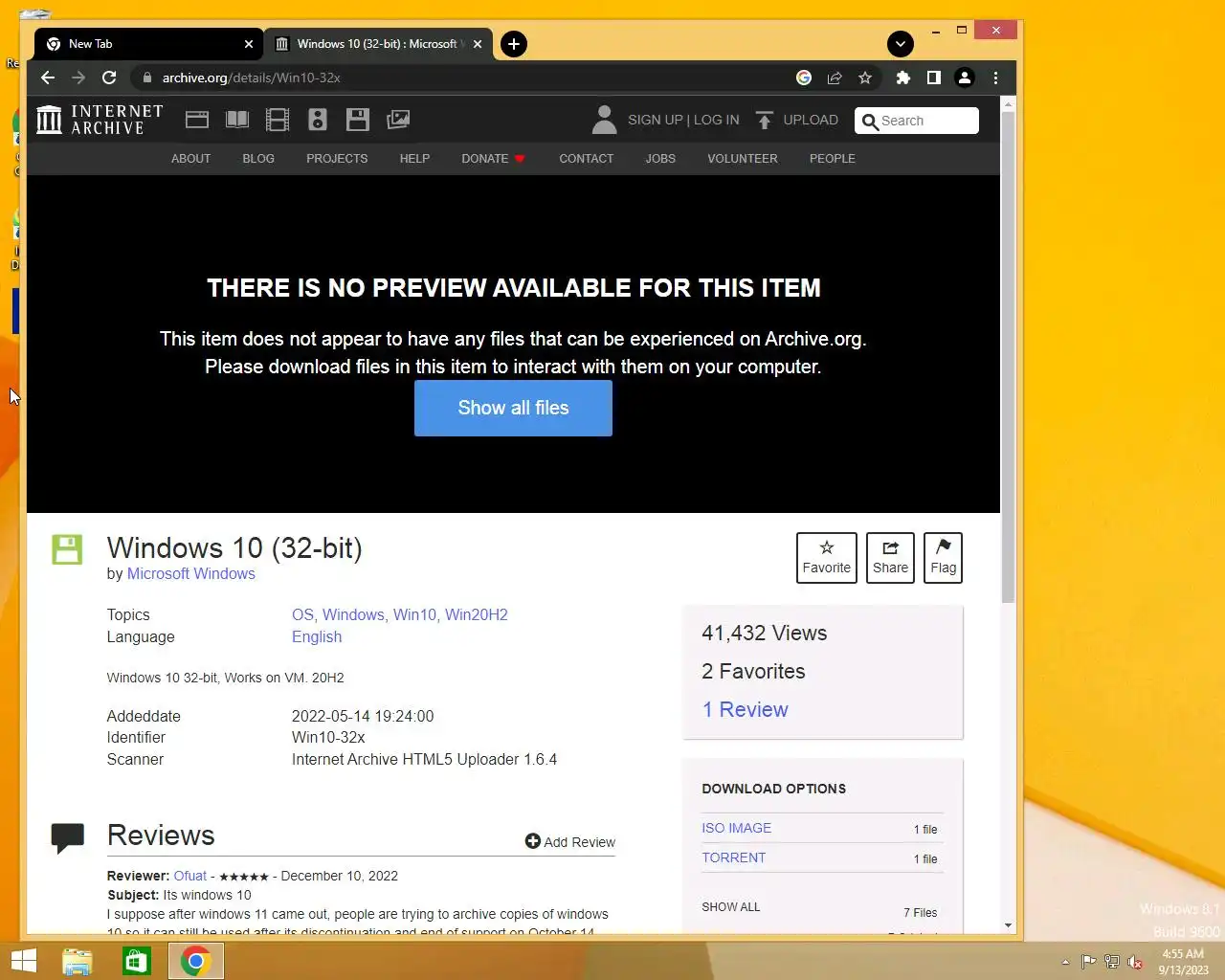Click the muted volume tray icon

pyautogui.click(x=1135, y=962)
